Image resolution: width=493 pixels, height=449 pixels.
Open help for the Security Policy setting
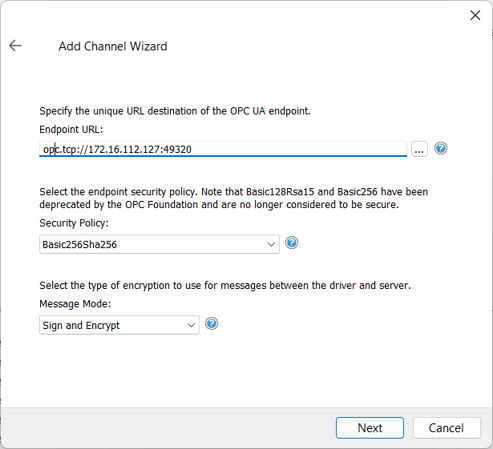tap(292, 243)
